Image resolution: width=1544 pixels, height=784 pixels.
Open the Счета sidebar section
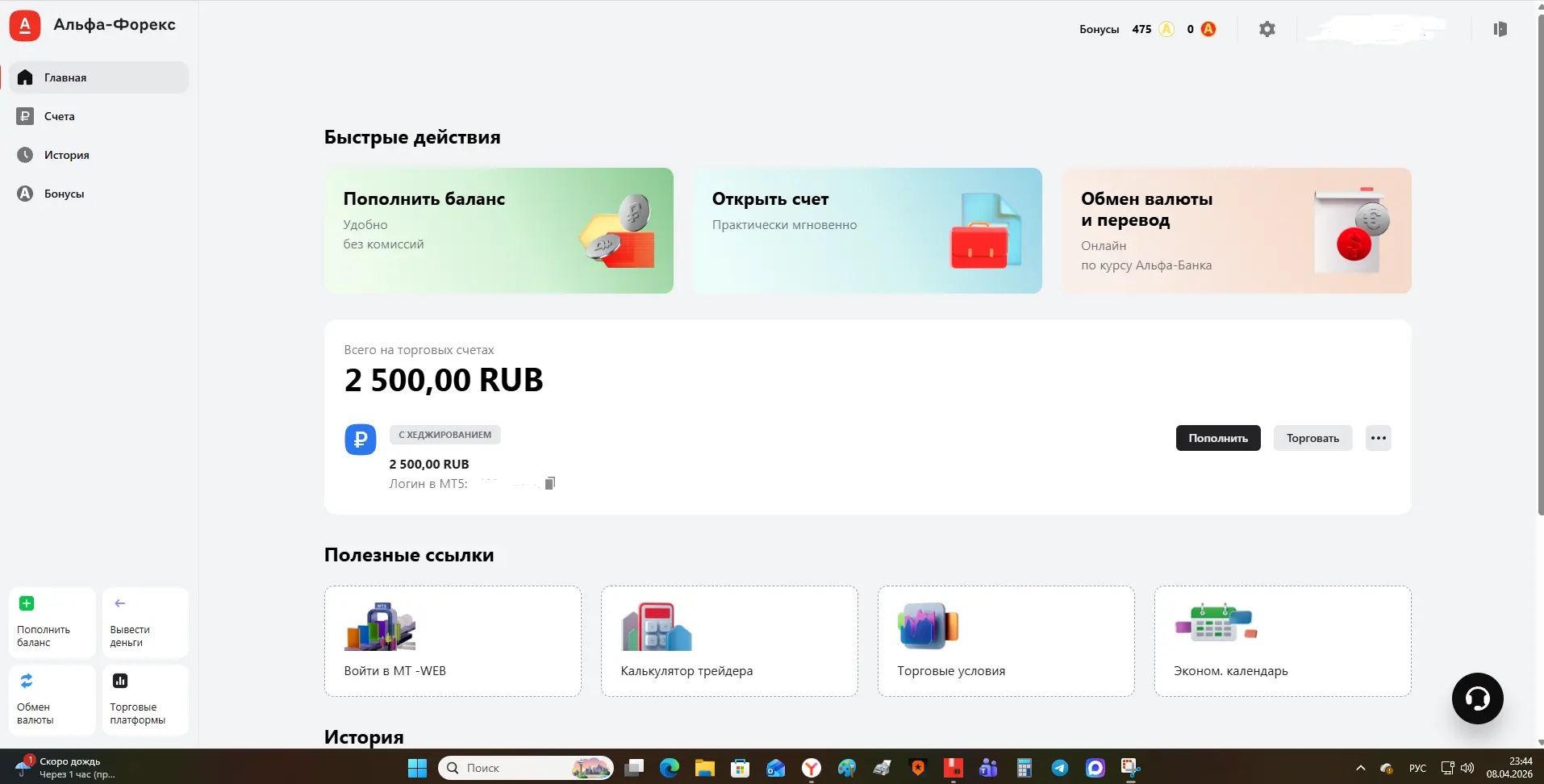click(x=99, y=116)
